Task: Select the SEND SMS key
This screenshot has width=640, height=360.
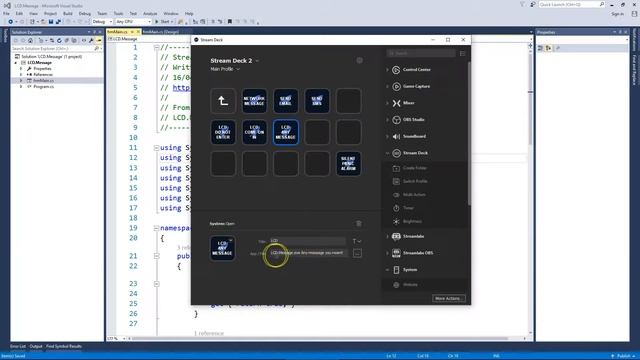Action: (317, 101)
